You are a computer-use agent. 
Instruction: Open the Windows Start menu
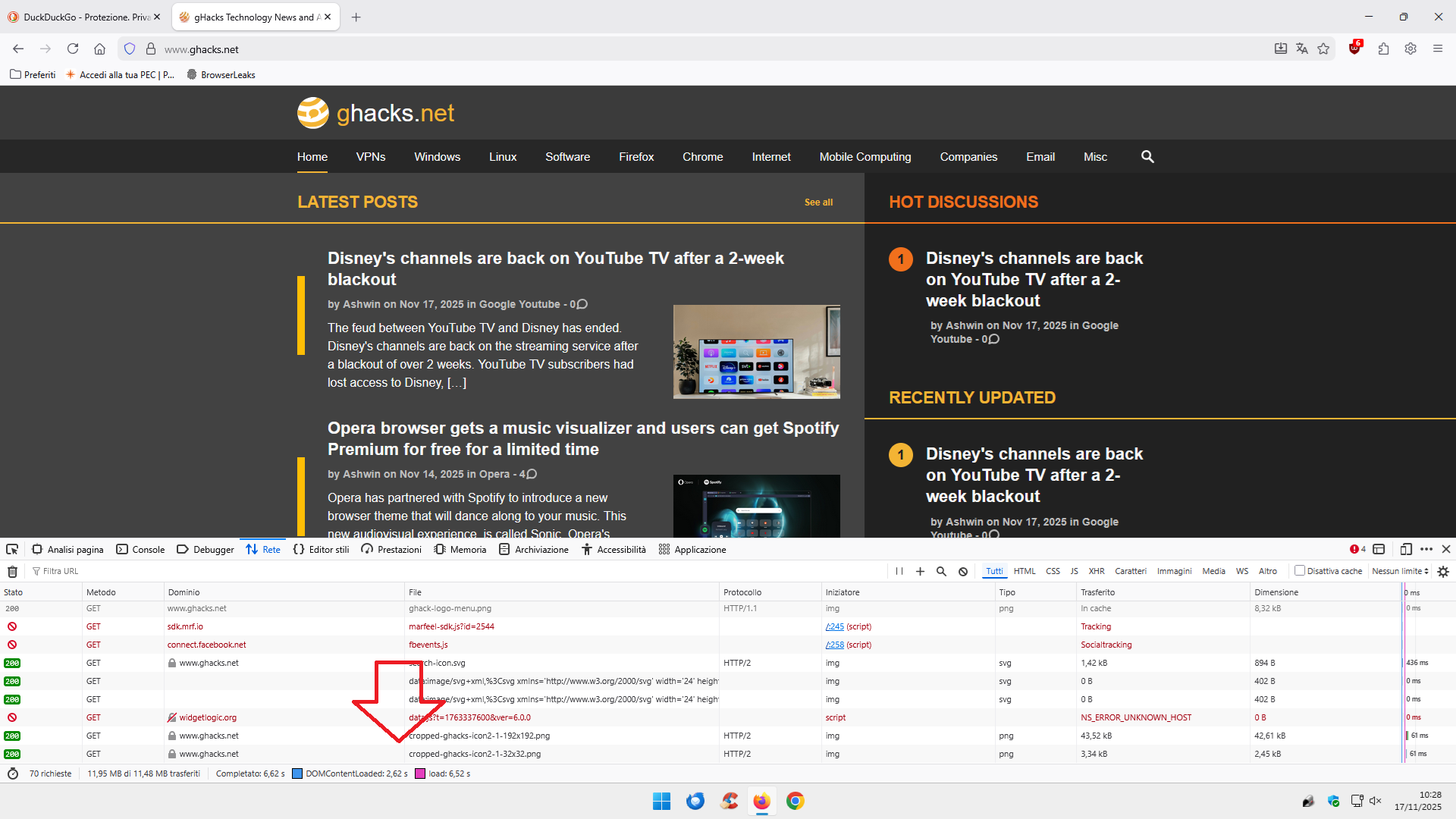click(661, 801)
